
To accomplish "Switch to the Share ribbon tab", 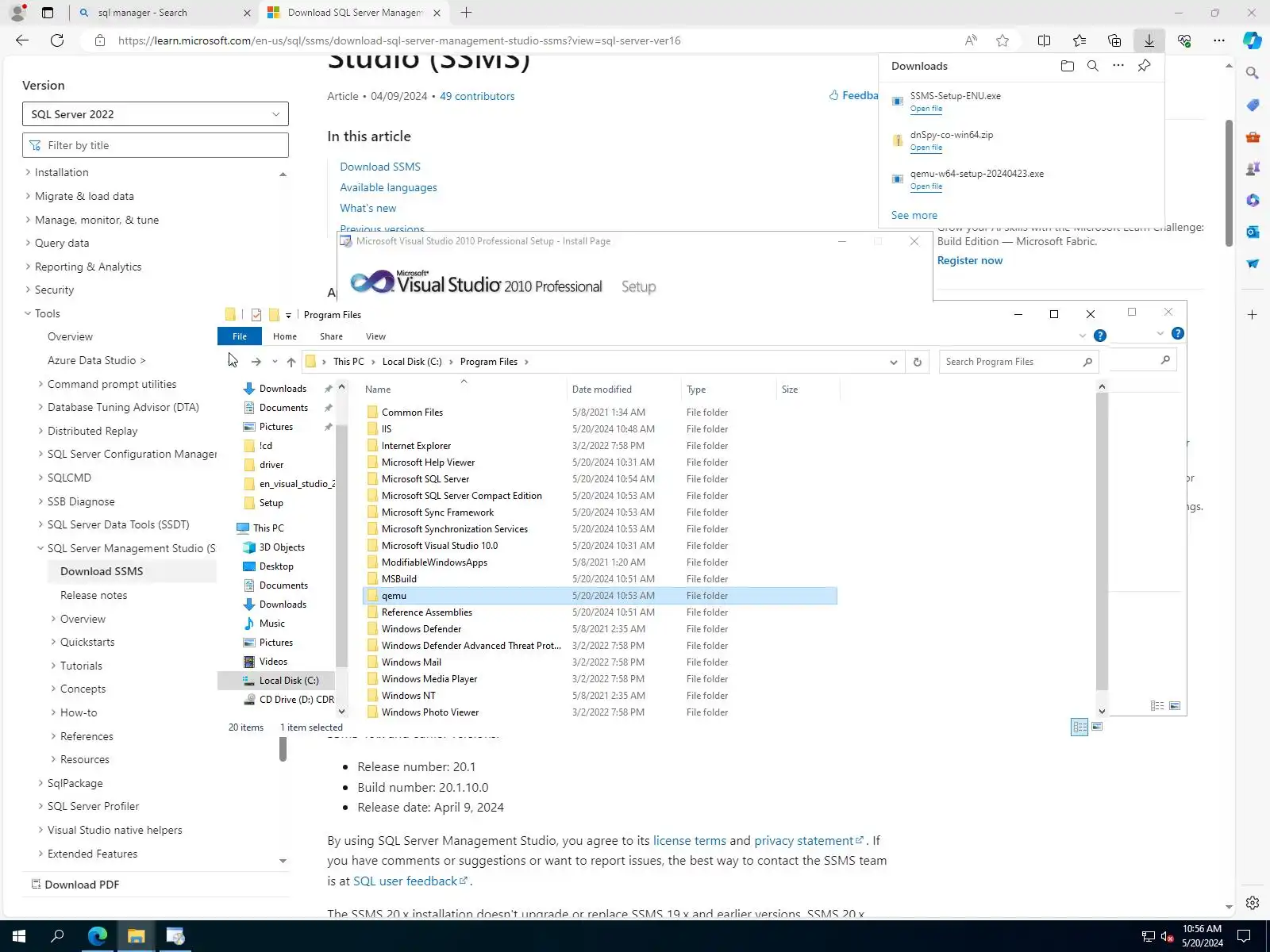I will click(331, 336).
